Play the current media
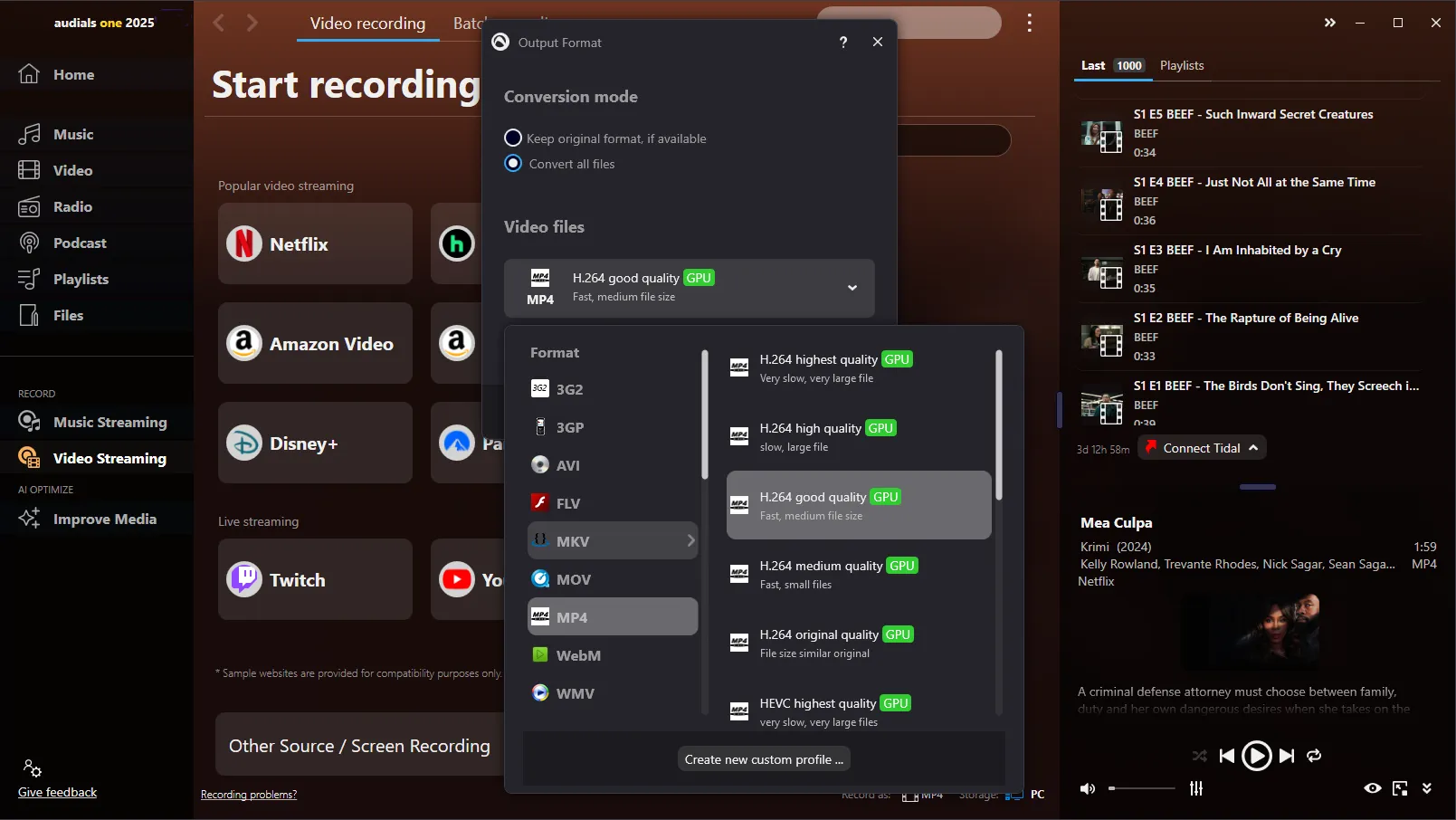The height and width of the screenshot is (820, 1456). tap(1256, 756)
